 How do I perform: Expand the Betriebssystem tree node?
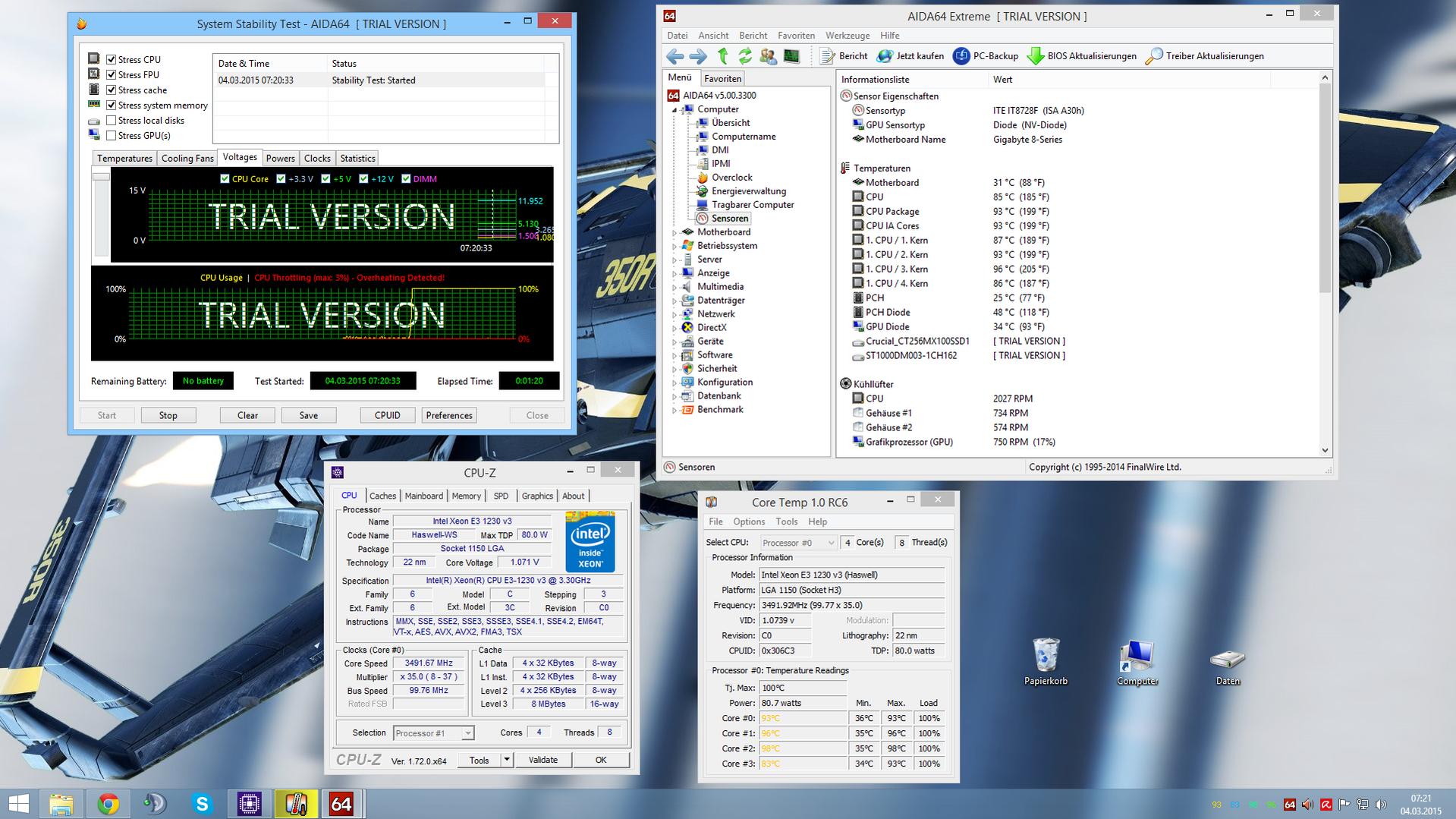[x=675, y=246]
